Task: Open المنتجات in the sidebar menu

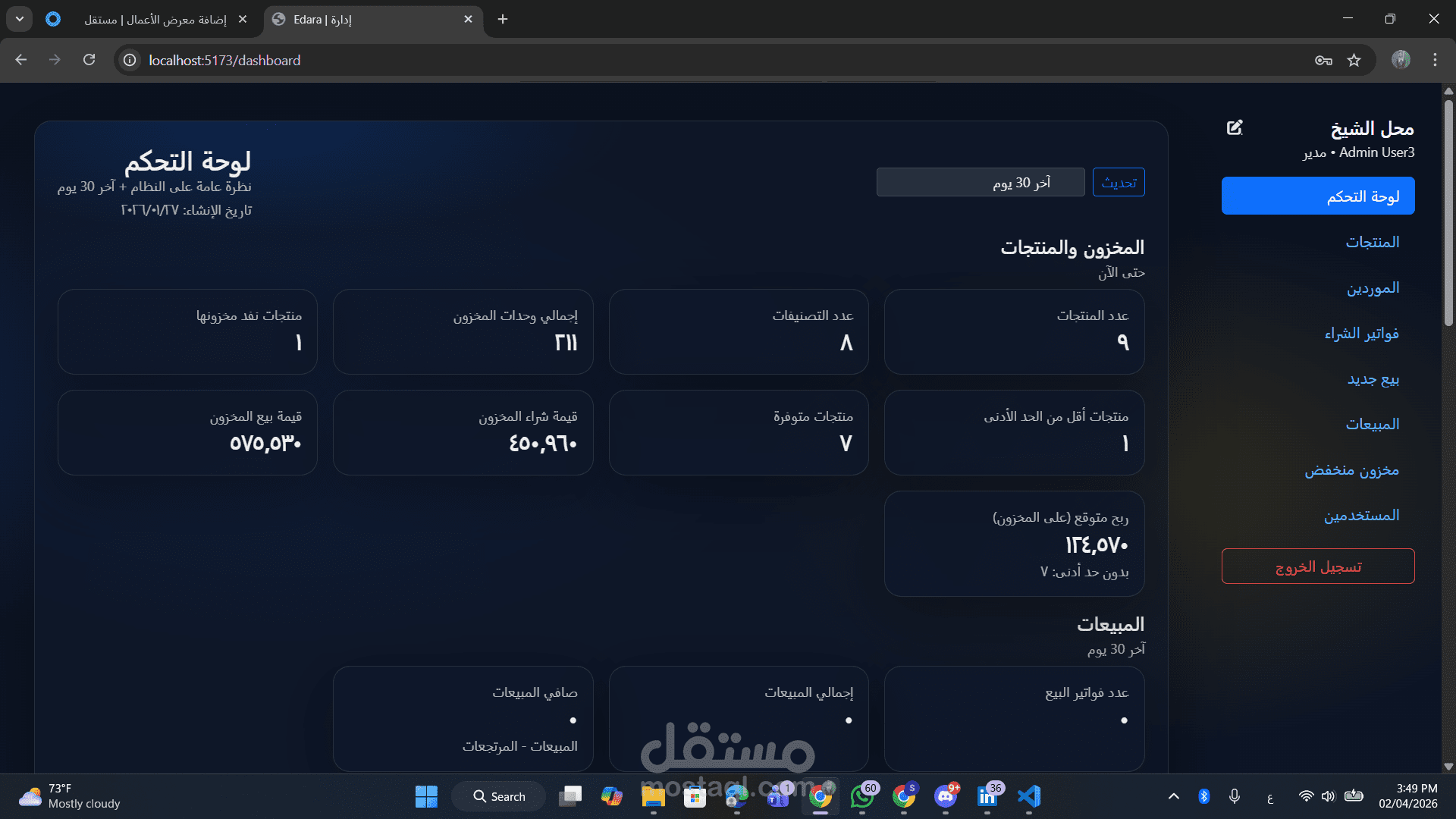Action: pos(1372,242)
